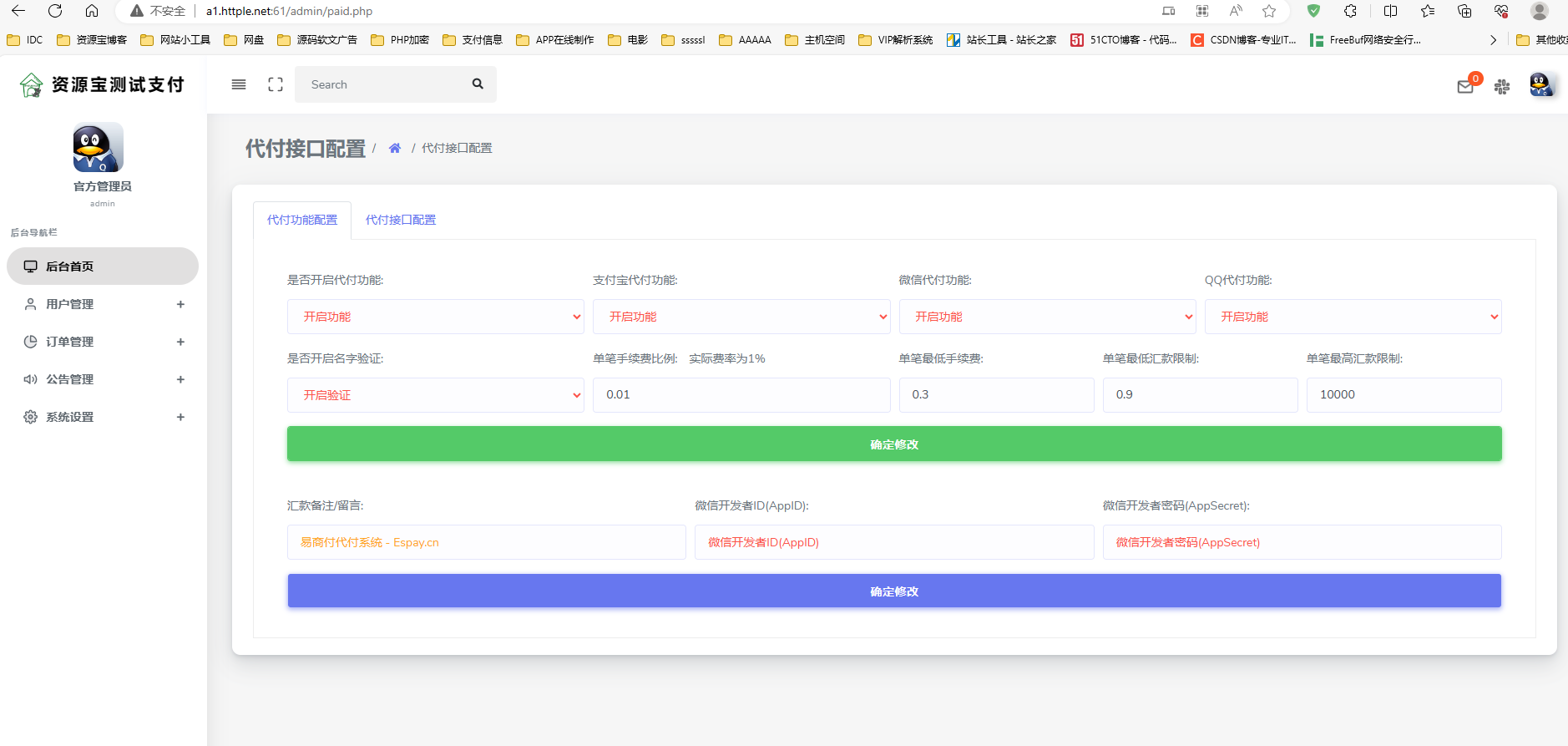Click the 微信开发者ID(AppID) input field
The width and height of the screenshot is (1568, 746).
pyautogui.click(x=894, y=542)
